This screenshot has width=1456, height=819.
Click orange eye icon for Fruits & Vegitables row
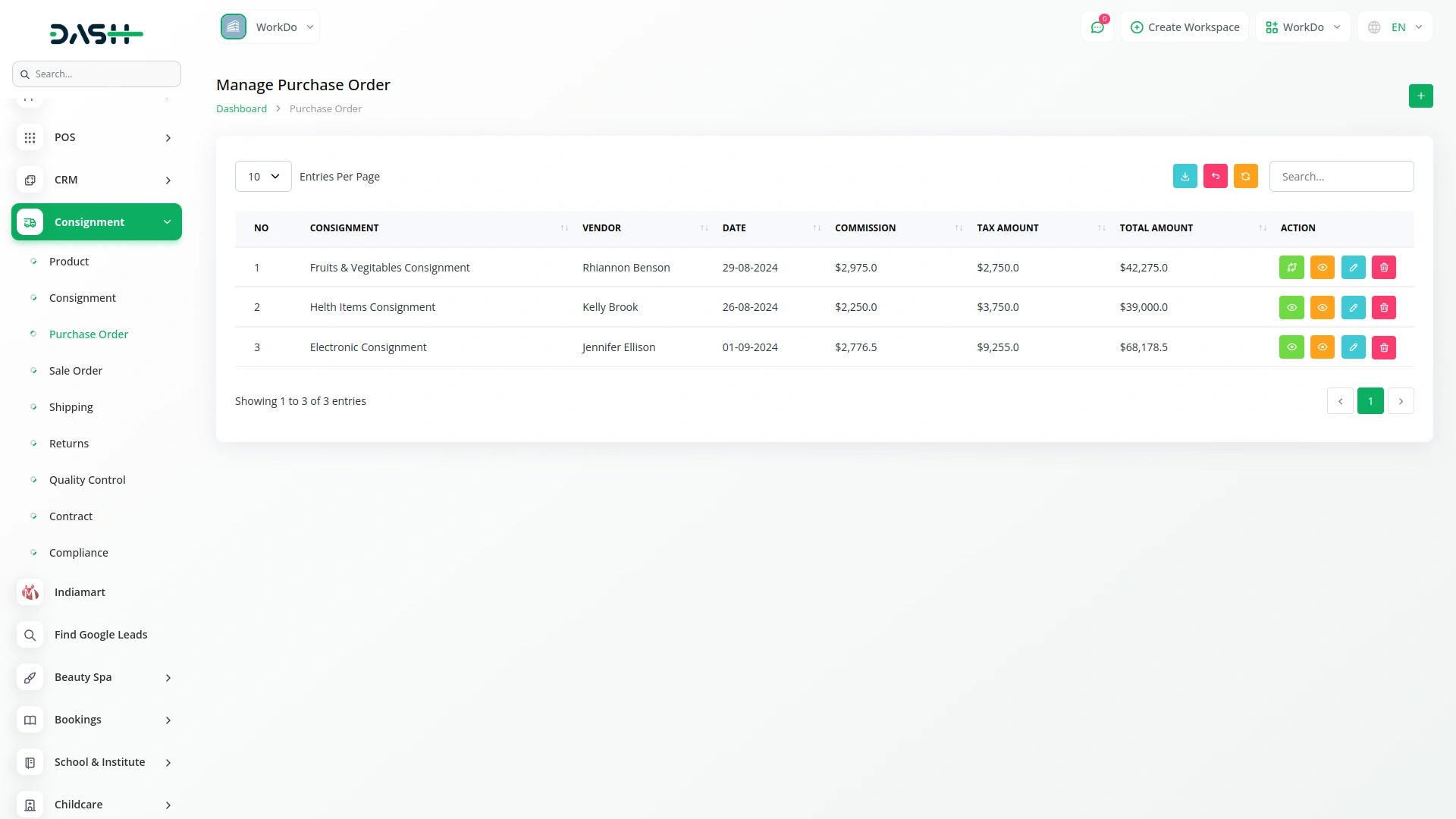[x=1322, y=268]
